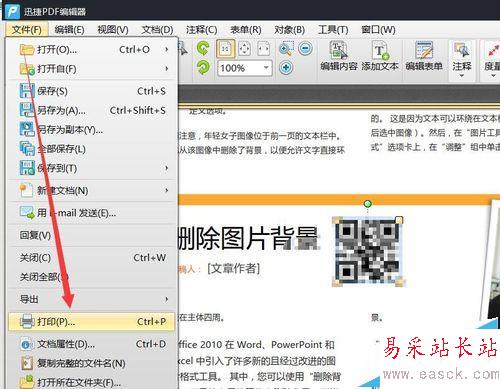Click the 编辑内容 tool button

point(339,56)
